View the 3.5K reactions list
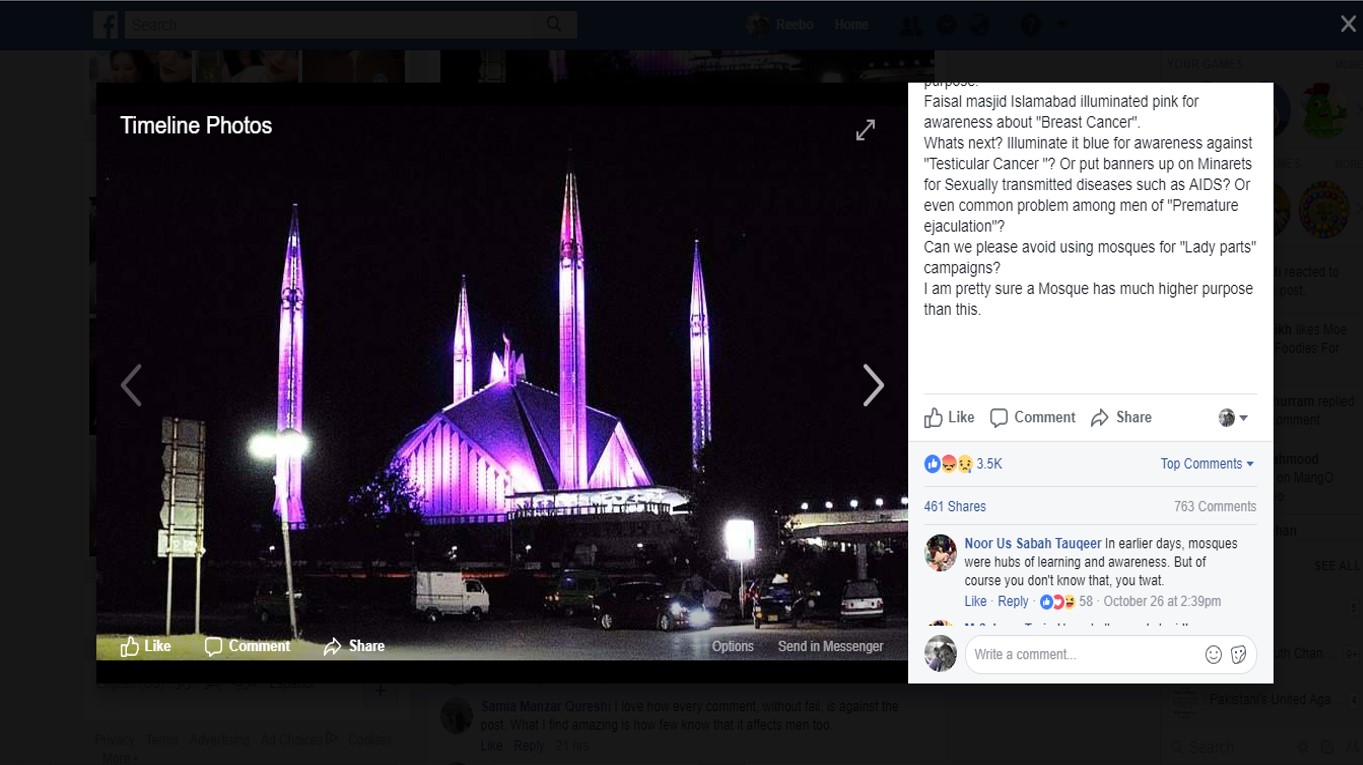 click(989, 464)
